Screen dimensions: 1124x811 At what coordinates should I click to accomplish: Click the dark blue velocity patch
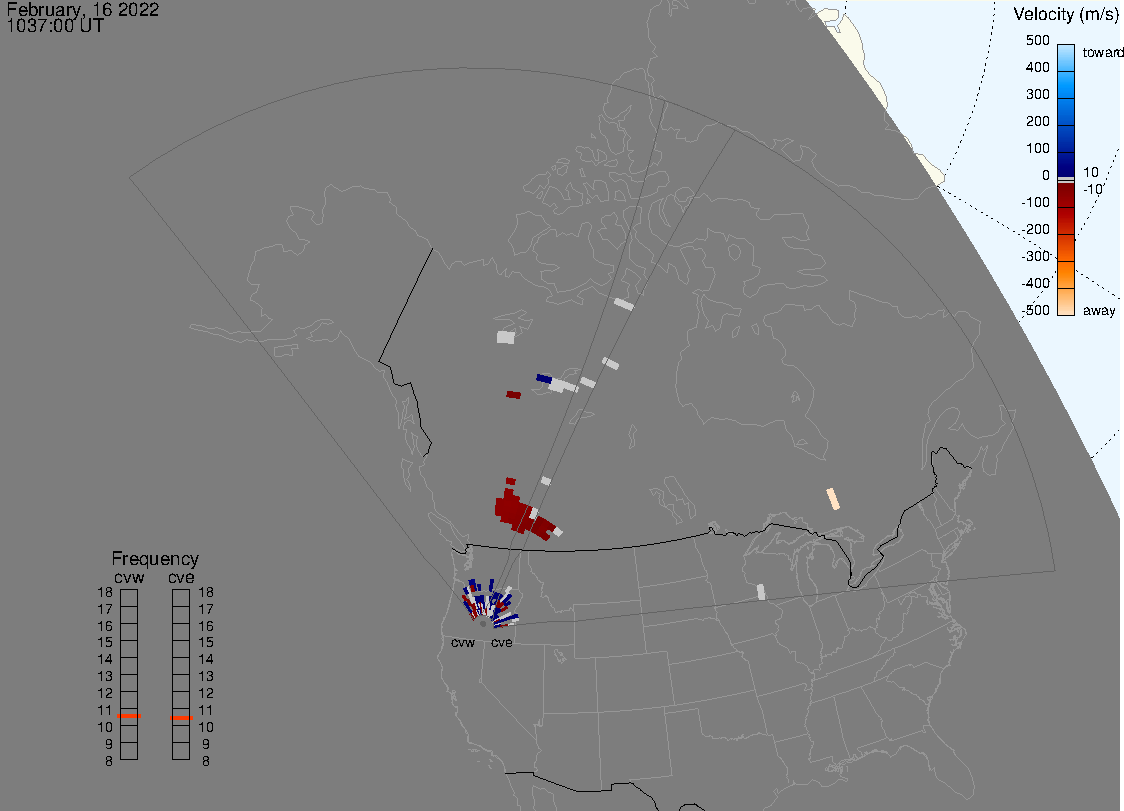point(544,378)
